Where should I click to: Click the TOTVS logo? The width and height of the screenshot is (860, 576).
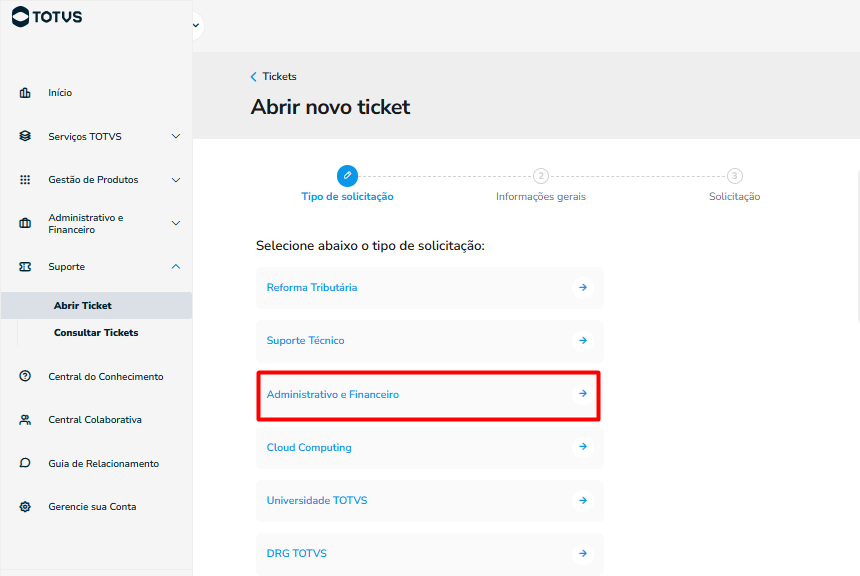[47, 16]
